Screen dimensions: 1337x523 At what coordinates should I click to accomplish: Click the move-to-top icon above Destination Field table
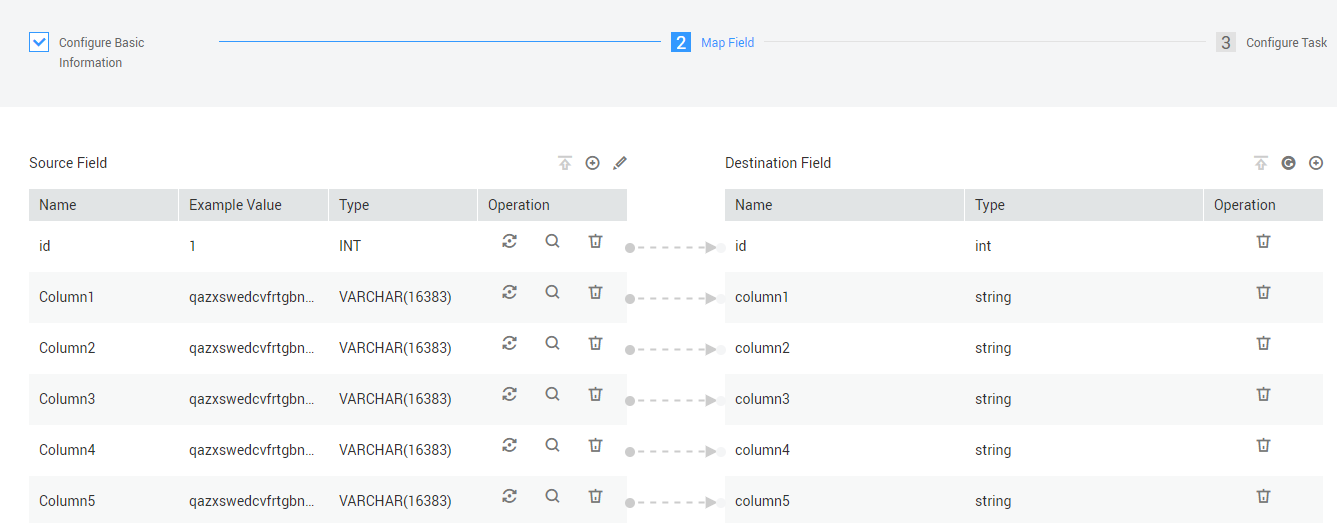click(x=1261, y=163)
